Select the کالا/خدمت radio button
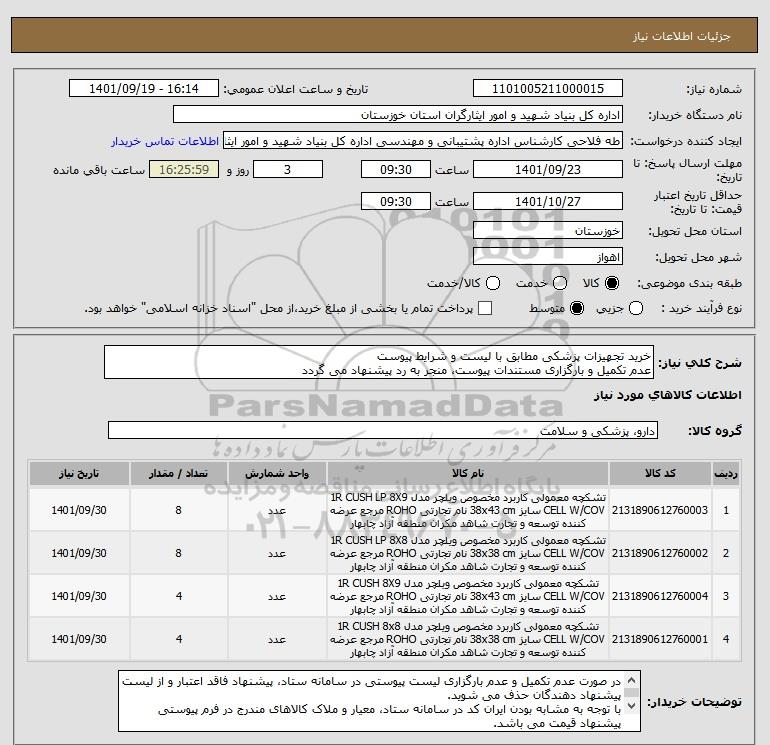Viewport: 770px width, 745px height. 493,283
